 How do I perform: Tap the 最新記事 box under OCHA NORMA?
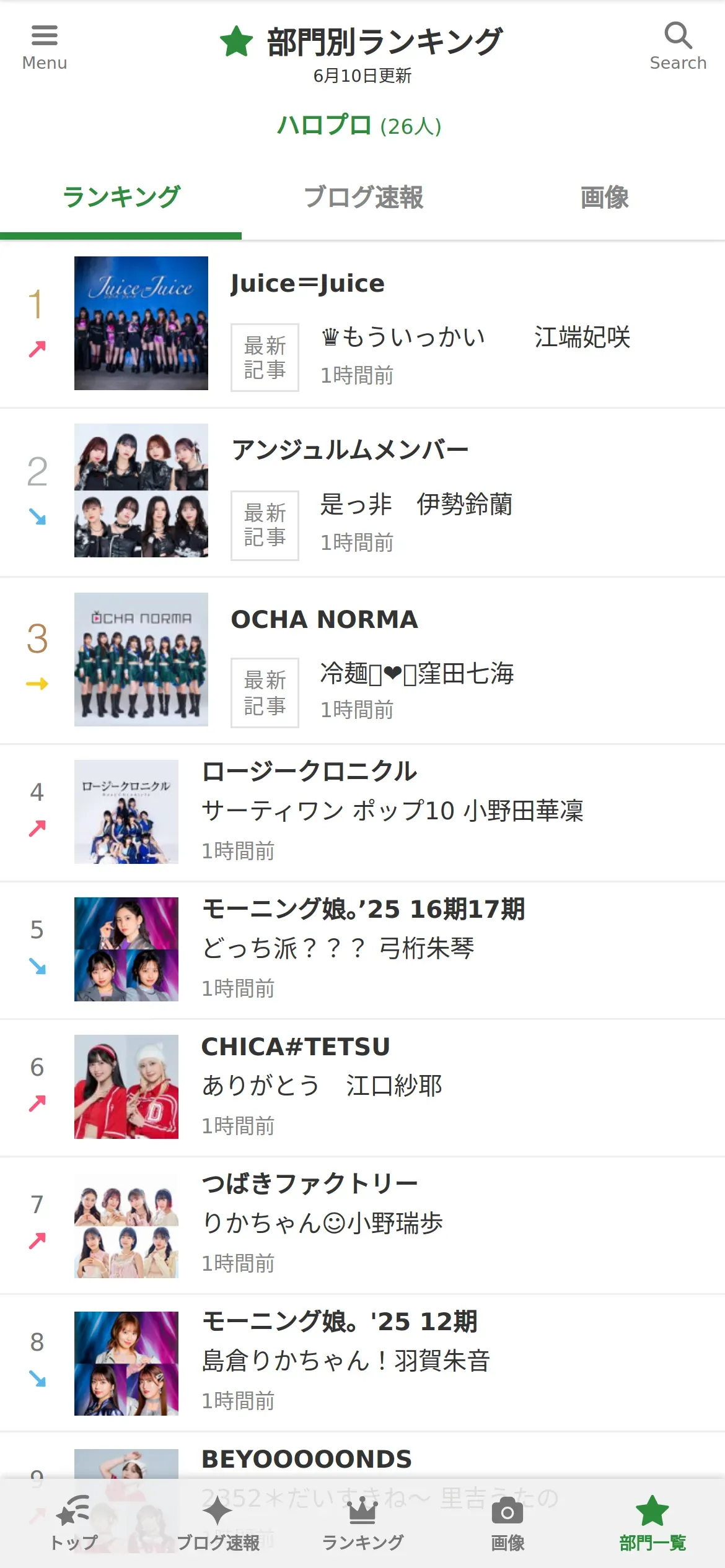[265, 692]
